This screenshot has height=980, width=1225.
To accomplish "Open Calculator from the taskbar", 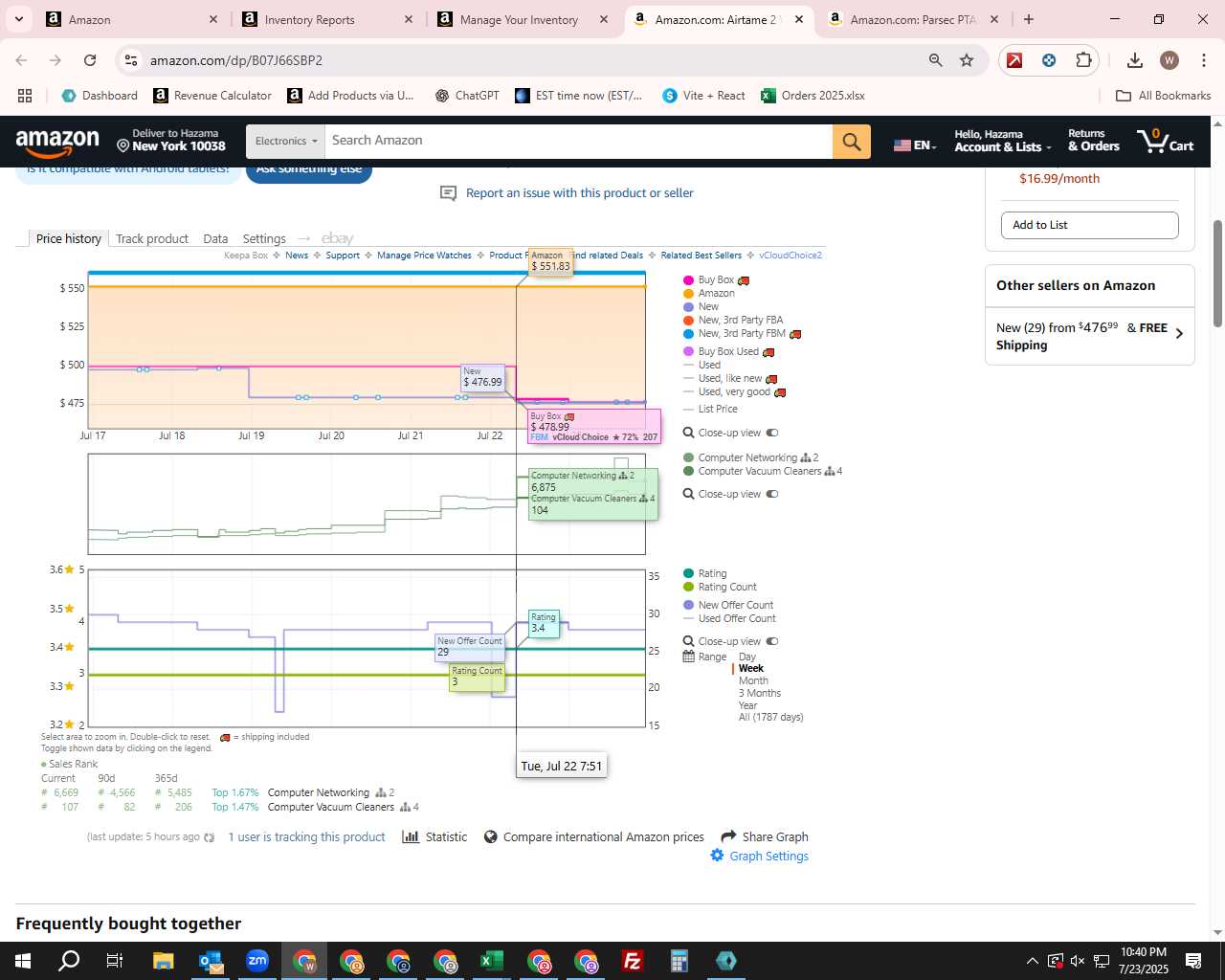I will (679, 961).
